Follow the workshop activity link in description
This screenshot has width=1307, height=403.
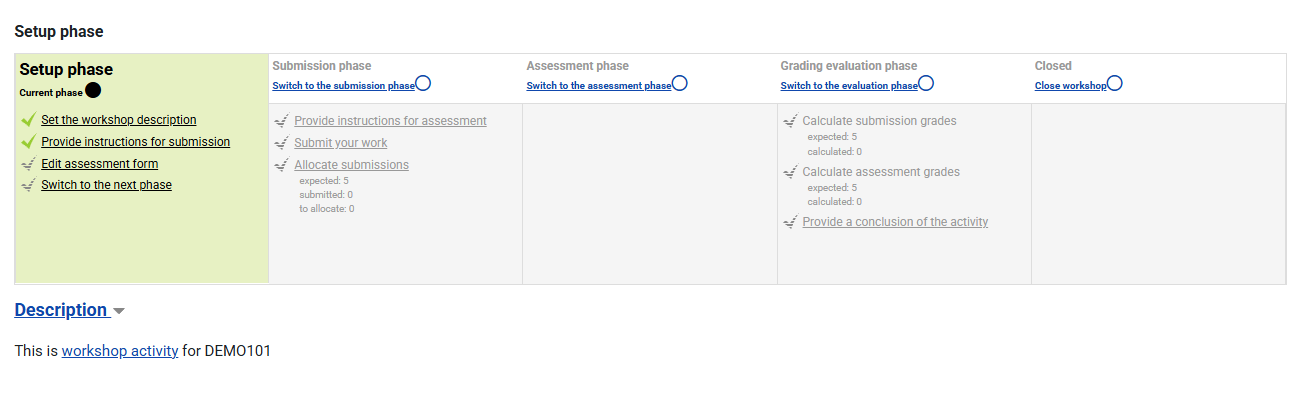[120, 351]
